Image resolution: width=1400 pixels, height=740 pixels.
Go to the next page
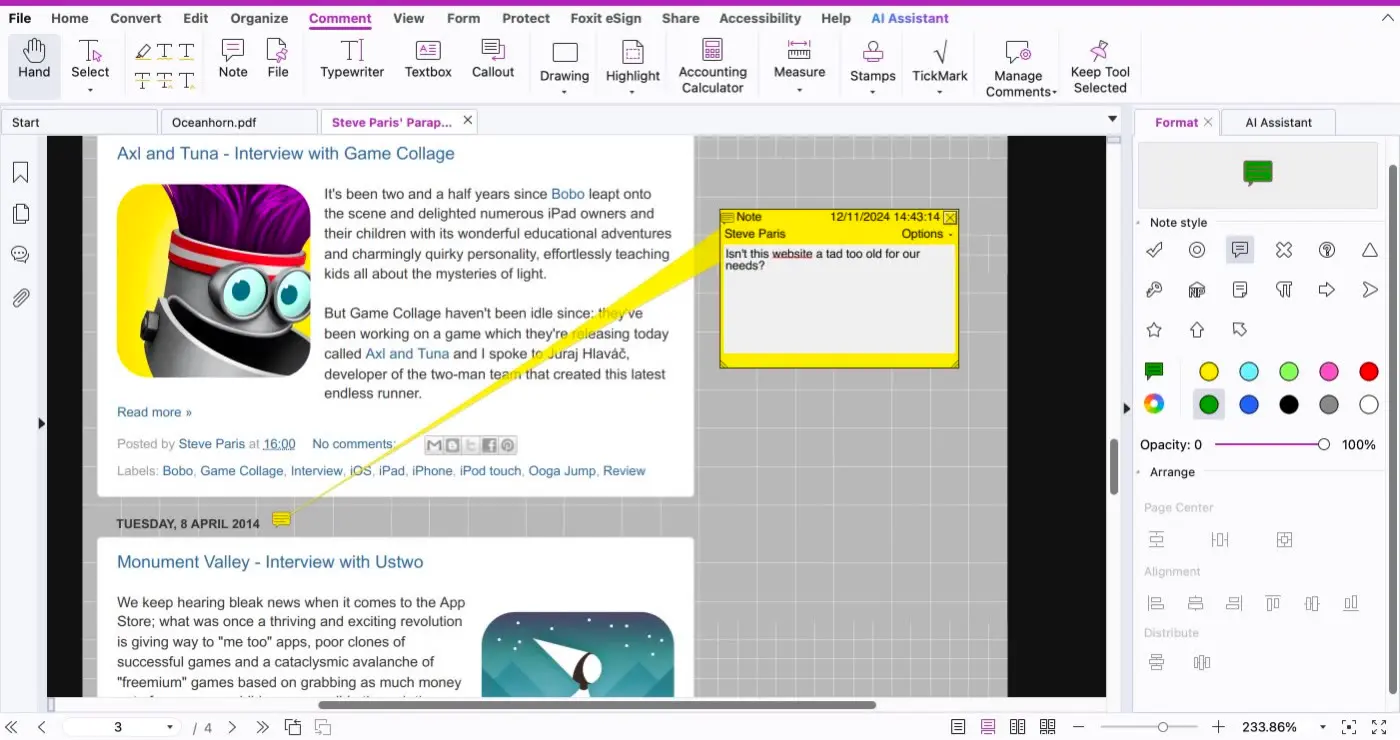click(x=232, y=727)
